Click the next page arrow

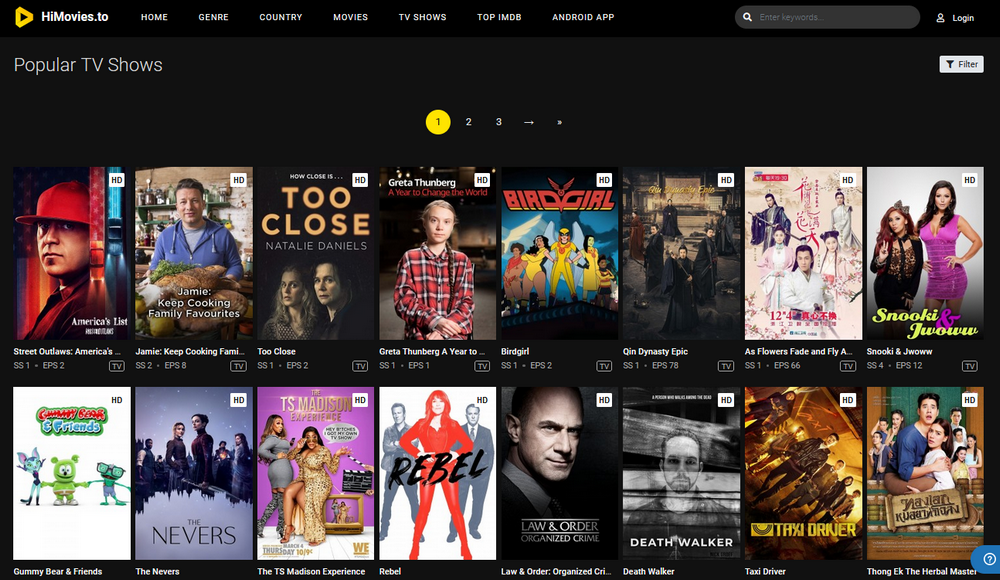[x=529, y=122]
